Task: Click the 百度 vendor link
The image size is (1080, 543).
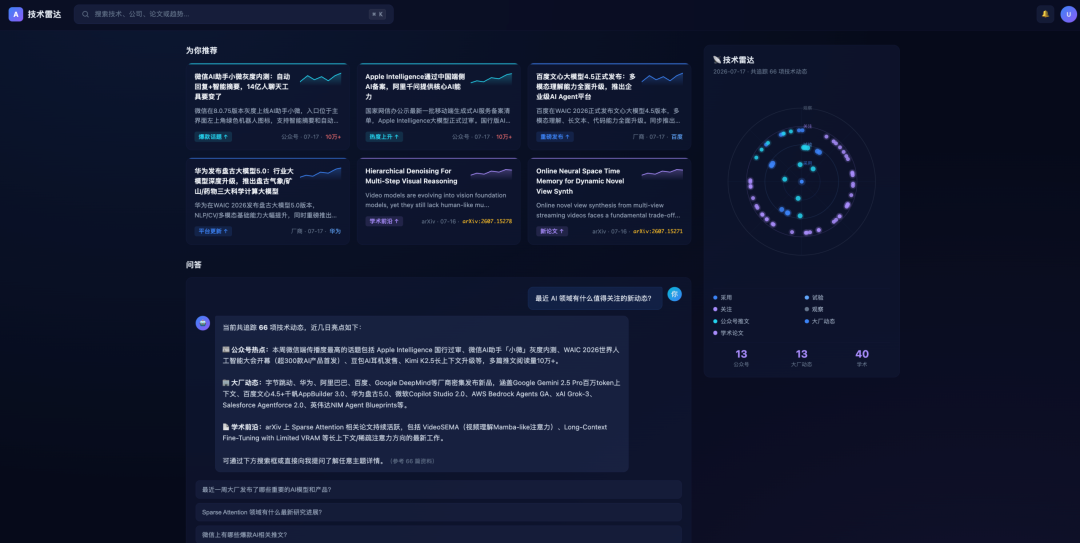Action: [x=677, y=137]
